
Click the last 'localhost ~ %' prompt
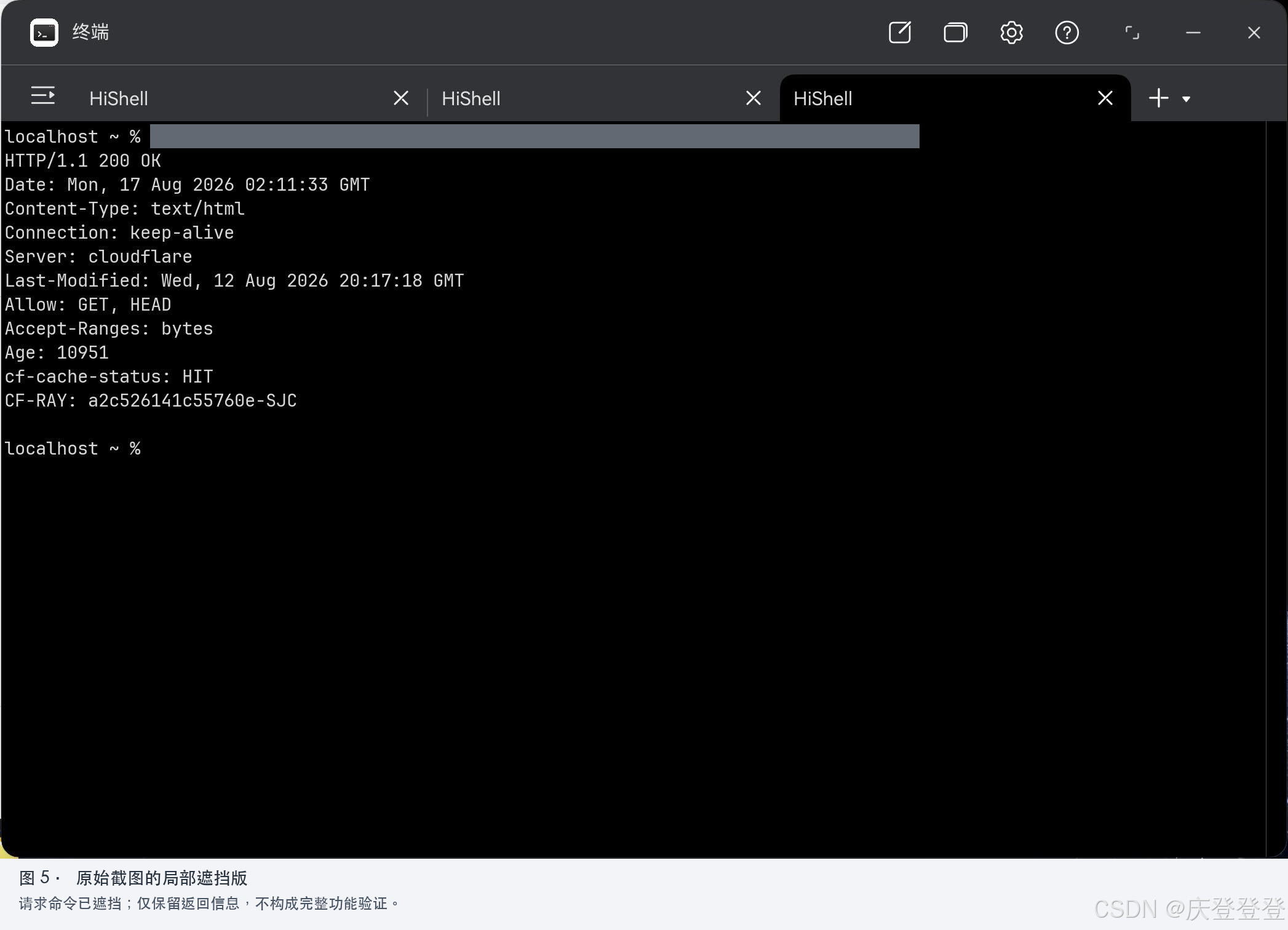pos(73,448)
